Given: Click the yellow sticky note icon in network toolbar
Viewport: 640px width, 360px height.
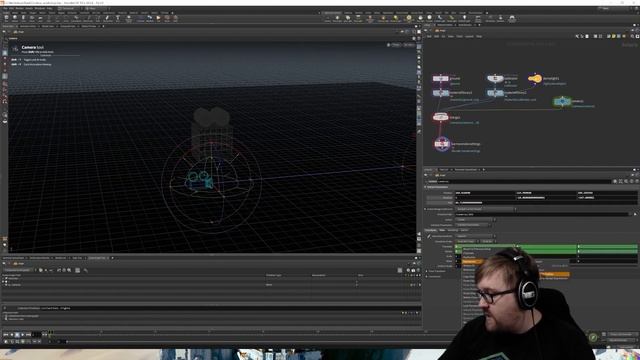Looking at the screenshot, I should (613, 36).
